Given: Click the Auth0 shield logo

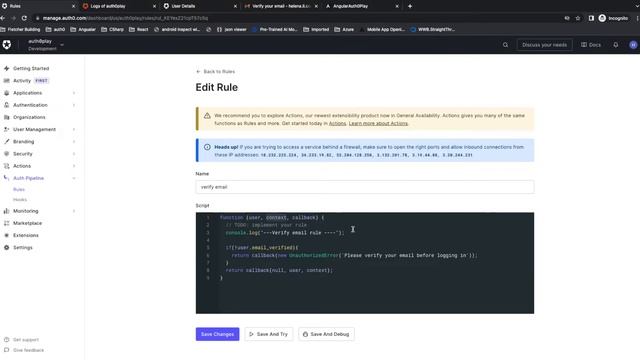Looking at the screenshot, I should (7, 44).
